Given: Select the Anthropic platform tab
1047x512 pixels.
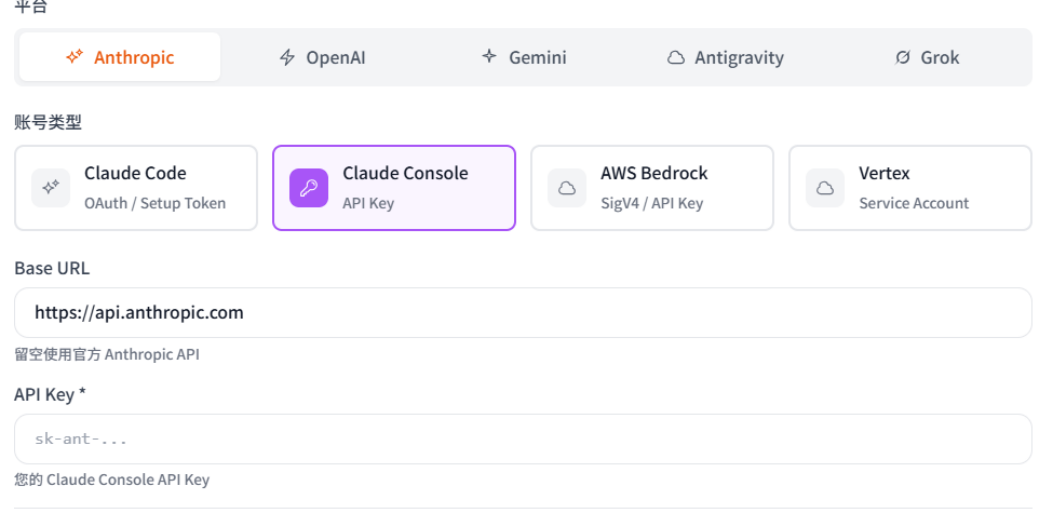Looking at the screenshot, I should 120,57.
